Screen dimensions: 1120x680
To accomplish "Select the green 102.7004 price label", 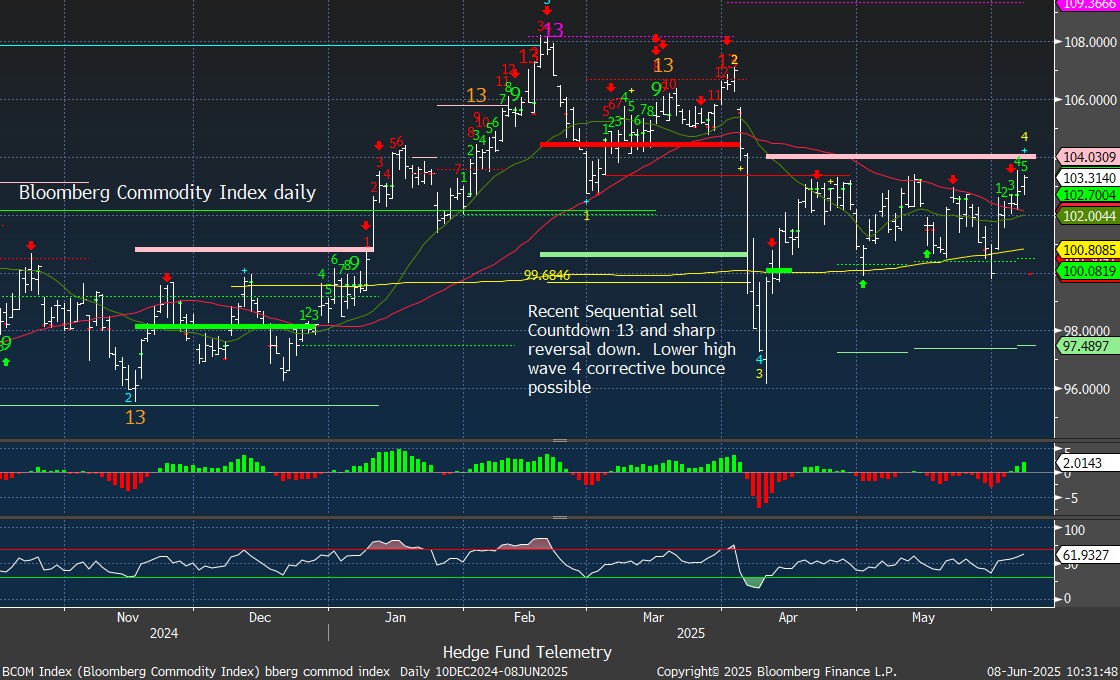I will pyautogui.click(x=1091, y=194).
